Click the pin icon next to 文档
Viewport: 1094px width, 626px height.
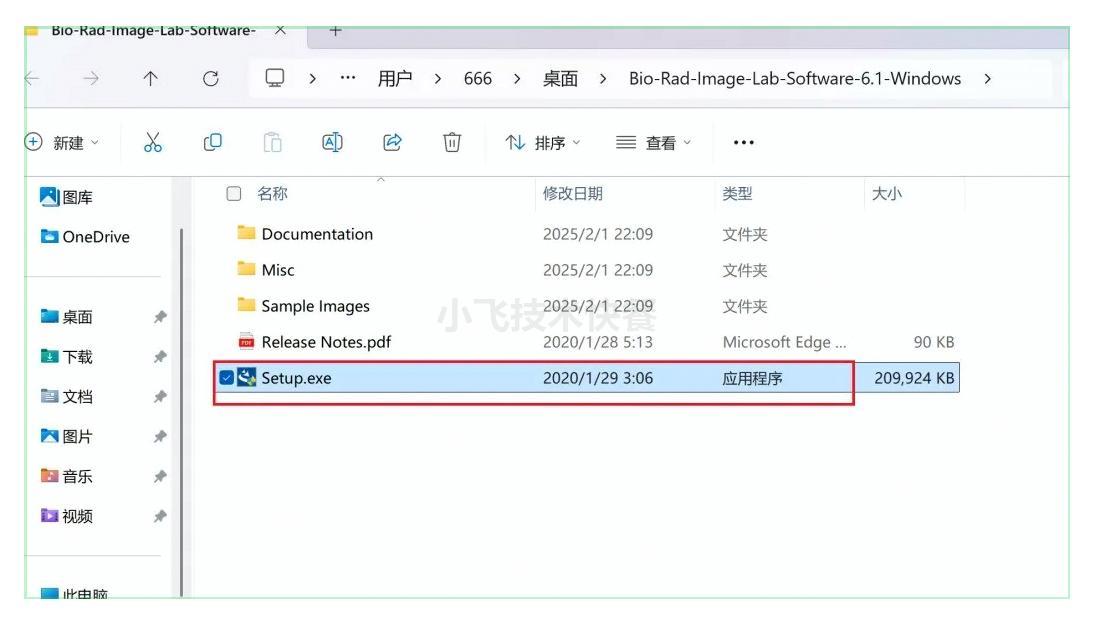click(160, 396)
